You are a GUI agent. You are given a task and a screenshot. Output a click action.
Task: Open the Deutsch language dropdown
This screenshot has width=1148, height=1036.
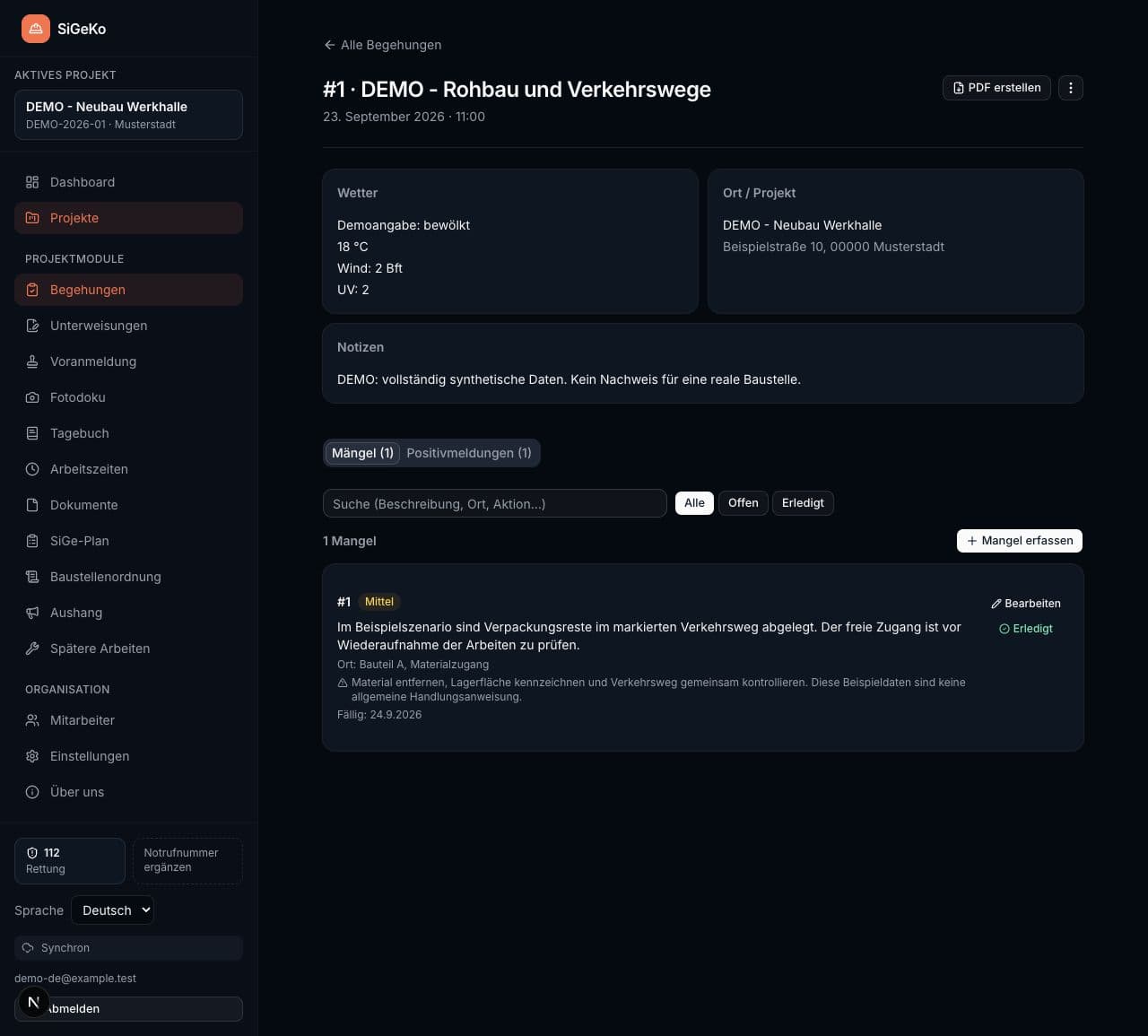click(112, 910)
